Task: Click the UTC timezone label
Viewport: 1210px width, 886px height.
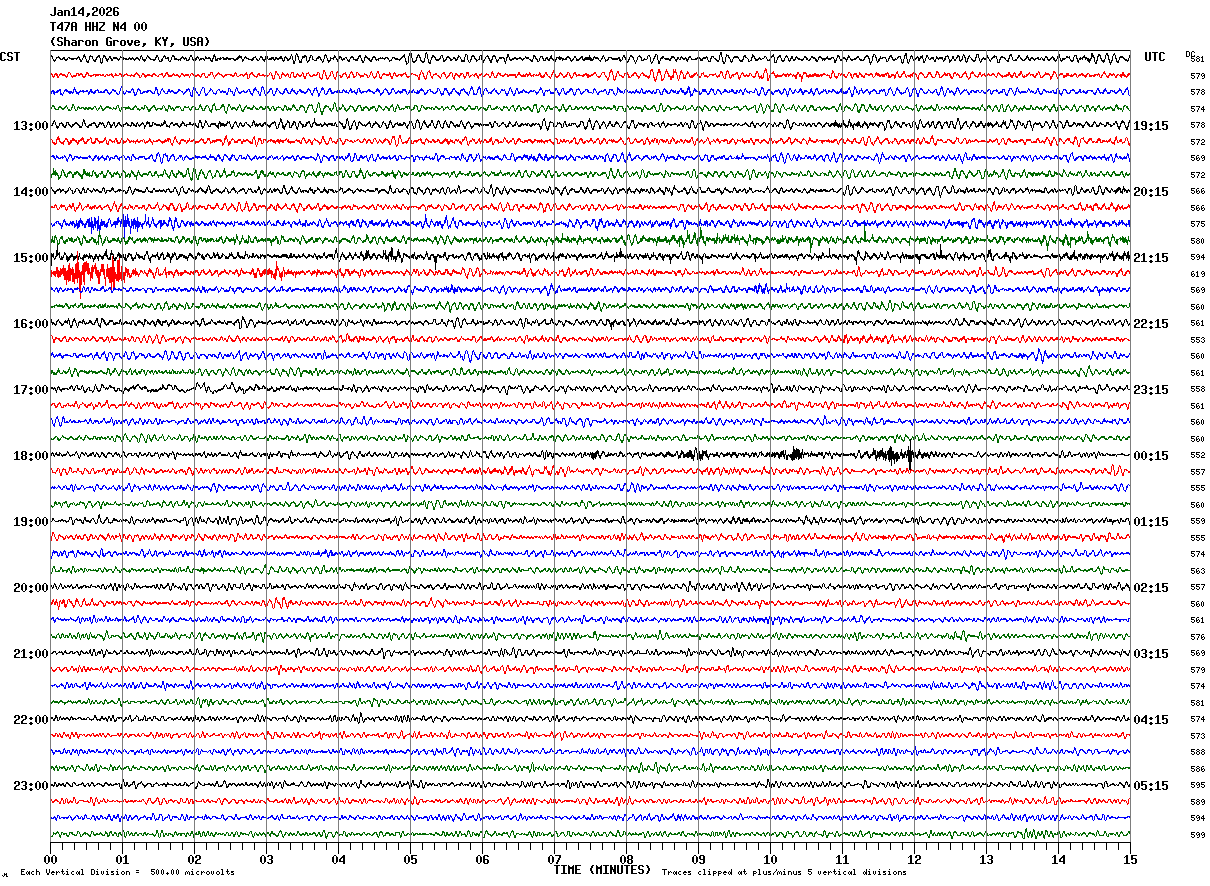Action: (x=1155, y=57)
